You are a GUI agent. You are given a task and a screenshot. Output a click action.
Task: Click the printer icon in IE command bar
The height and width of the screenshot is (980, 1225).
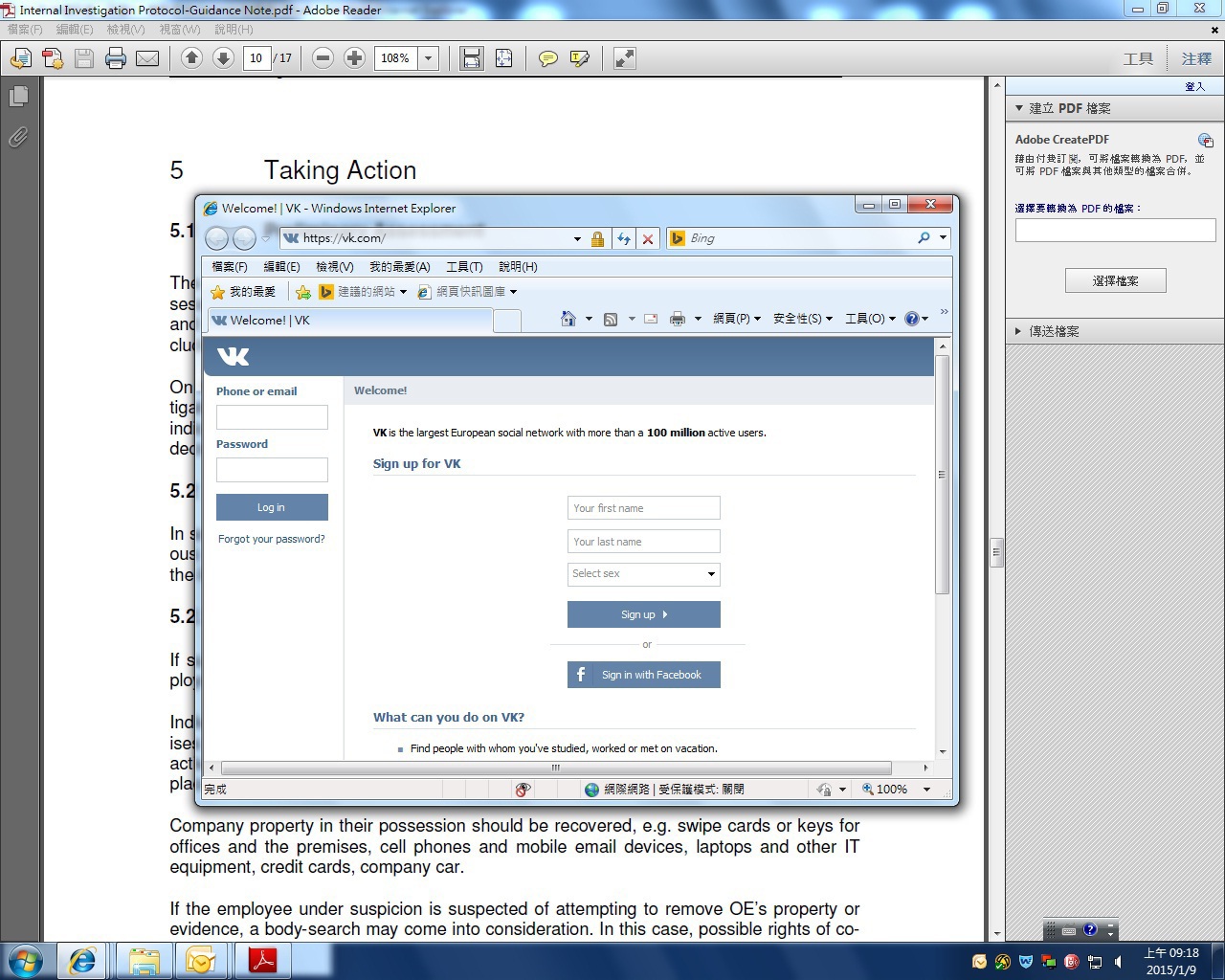click(x=678, y=319)
